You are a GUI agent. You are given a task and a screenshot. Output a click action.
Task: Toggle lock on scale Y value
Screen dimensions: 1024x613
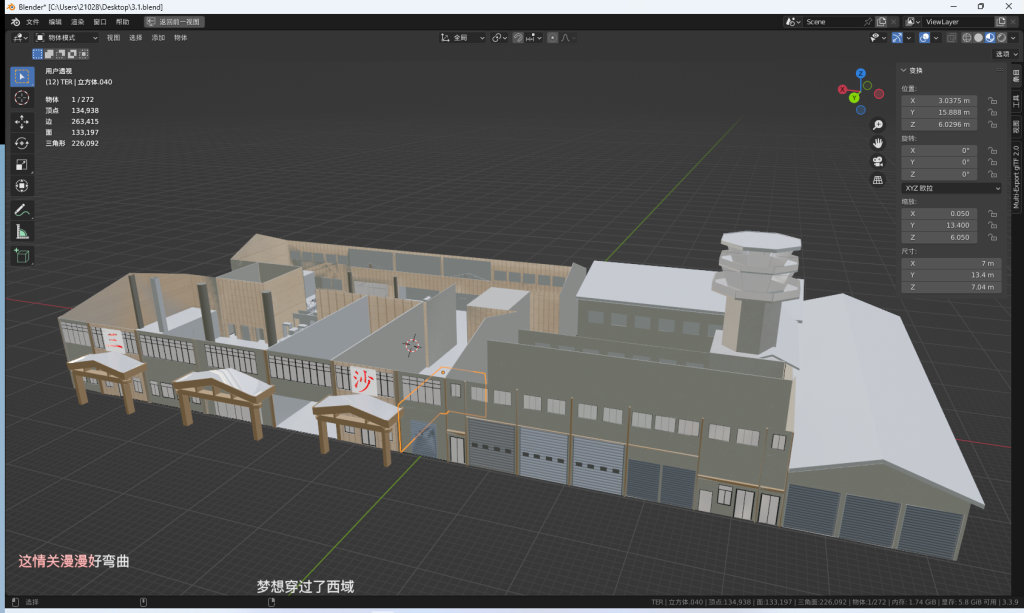[992, 225]
